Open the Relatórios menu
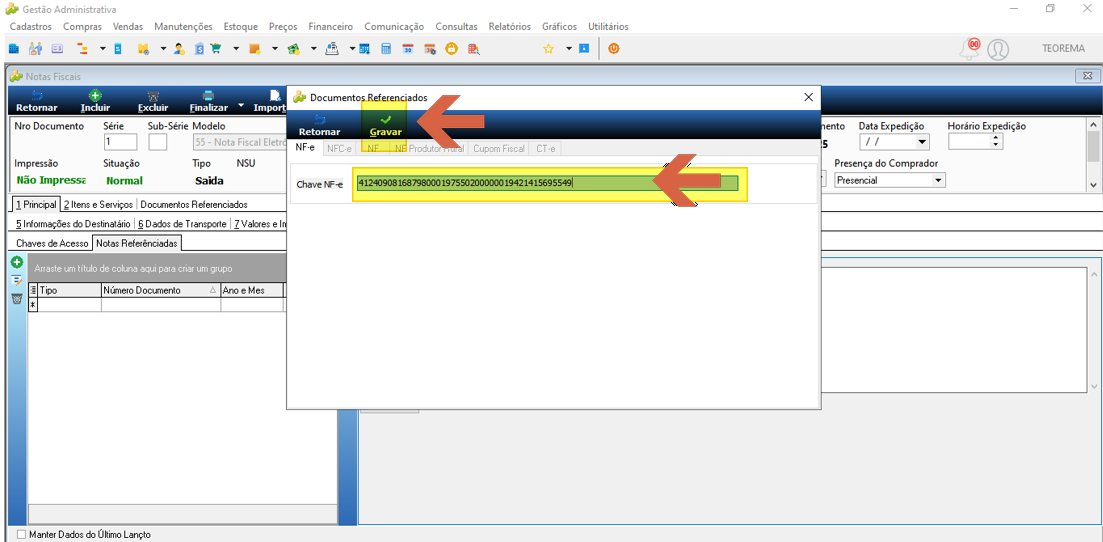This screenshot has width=1103, height=542. click(x=509, y=27)
